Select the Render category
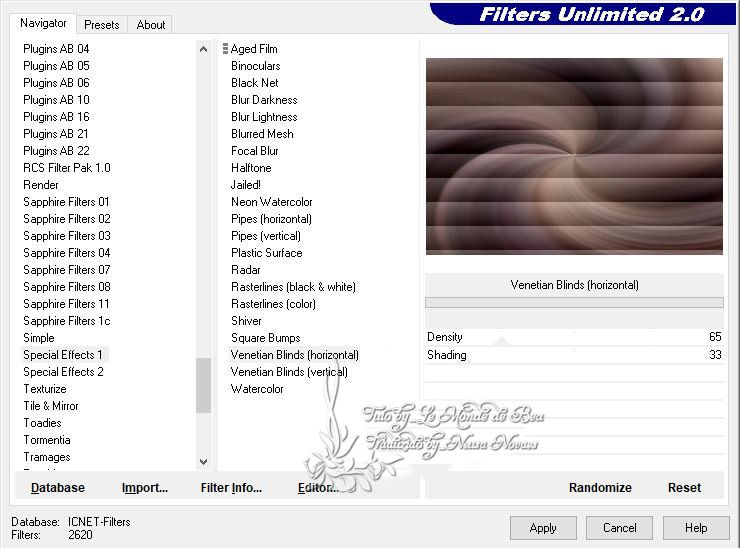 (x=41, y=185)
